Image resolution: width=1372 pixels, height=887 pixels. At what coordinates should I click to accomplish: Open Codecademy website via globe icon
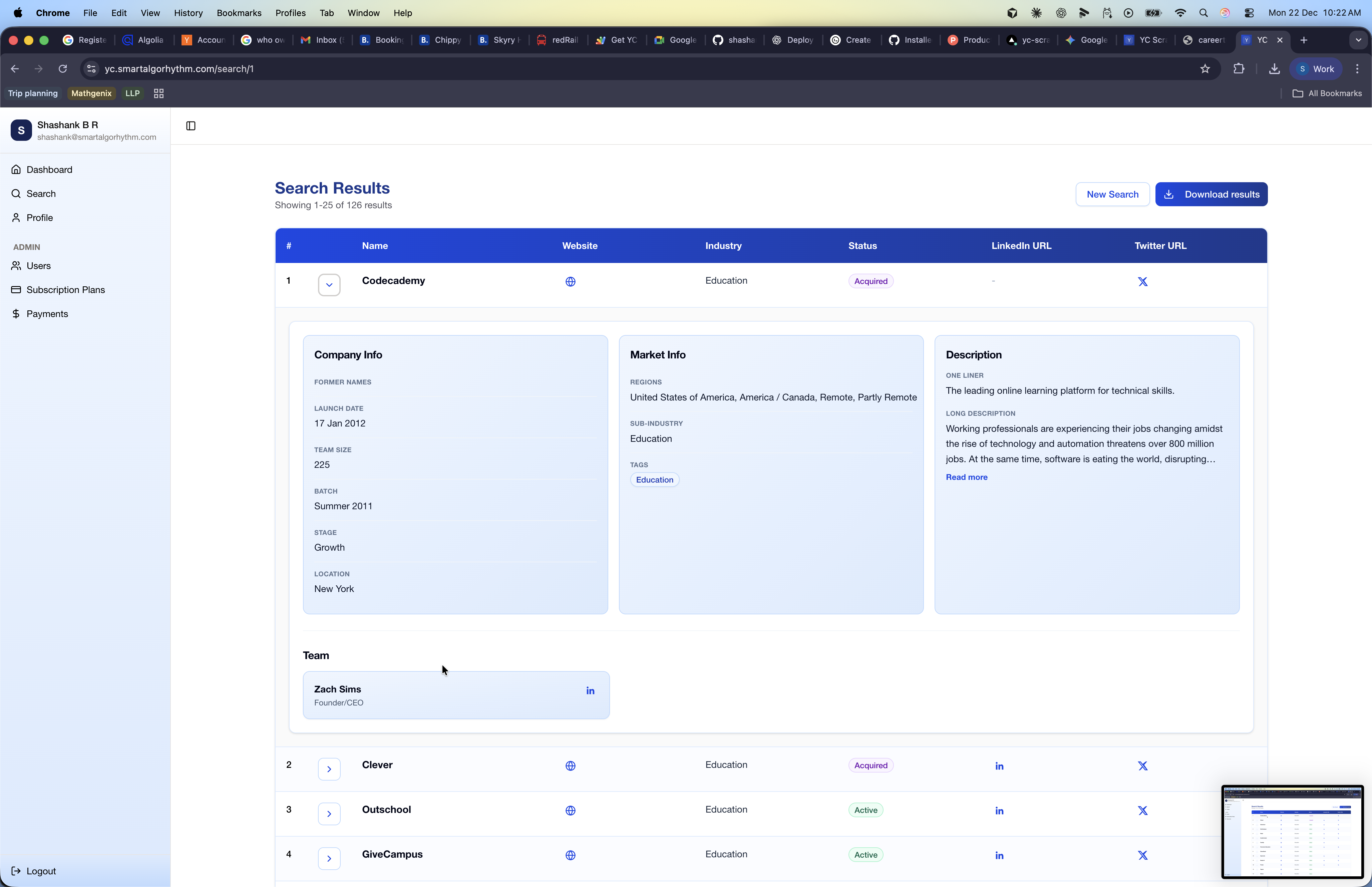point(570,282)
